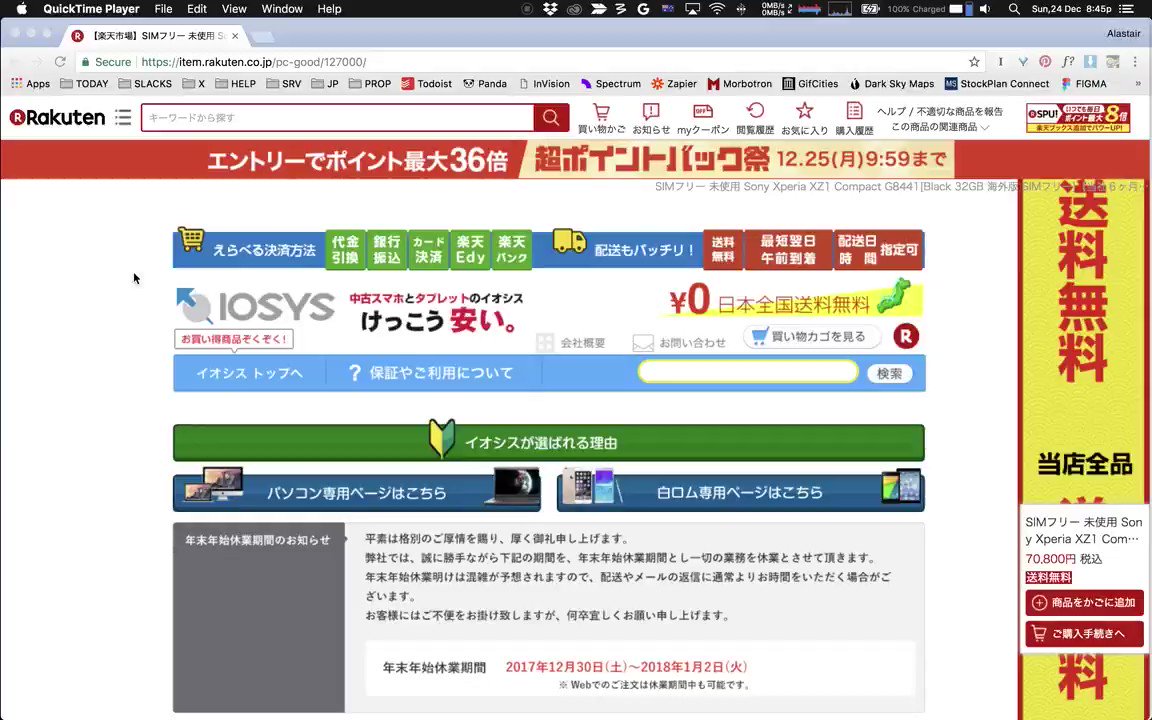Click the Rakuten logo
1152x720 pixels.
coord(57,118)
